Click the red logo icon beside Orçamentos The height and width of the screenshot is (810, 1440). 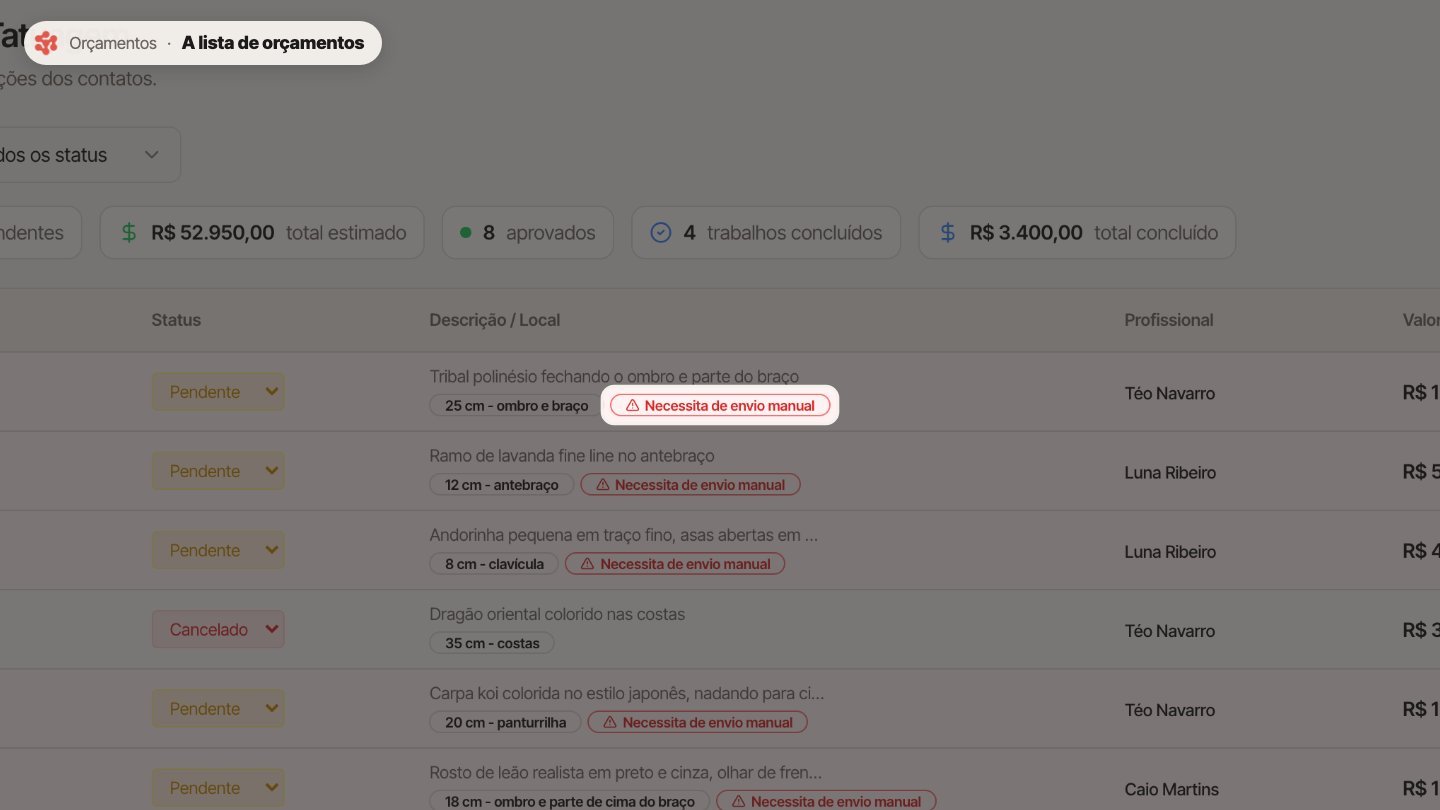[46, 43]
